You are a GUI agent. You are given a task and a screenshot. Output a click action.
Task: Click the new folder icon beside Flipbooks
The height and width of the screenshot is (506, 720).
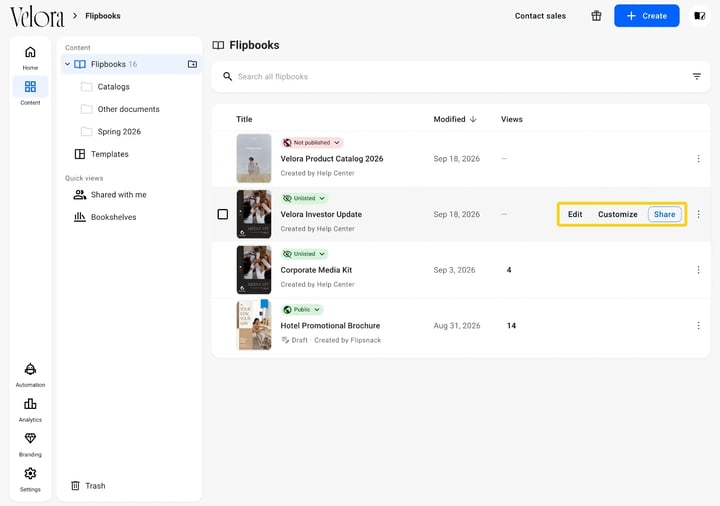coord(192,64)
